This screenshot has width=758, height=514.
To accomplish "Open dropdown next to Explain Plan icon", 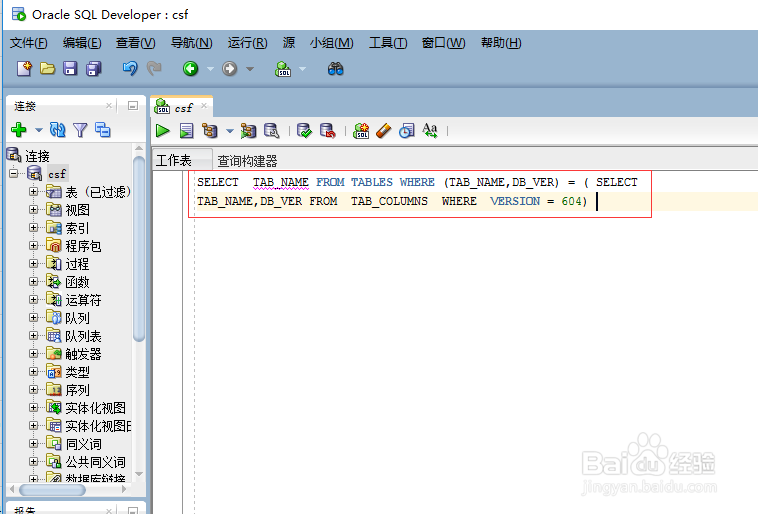I will (x=230, y=131).
